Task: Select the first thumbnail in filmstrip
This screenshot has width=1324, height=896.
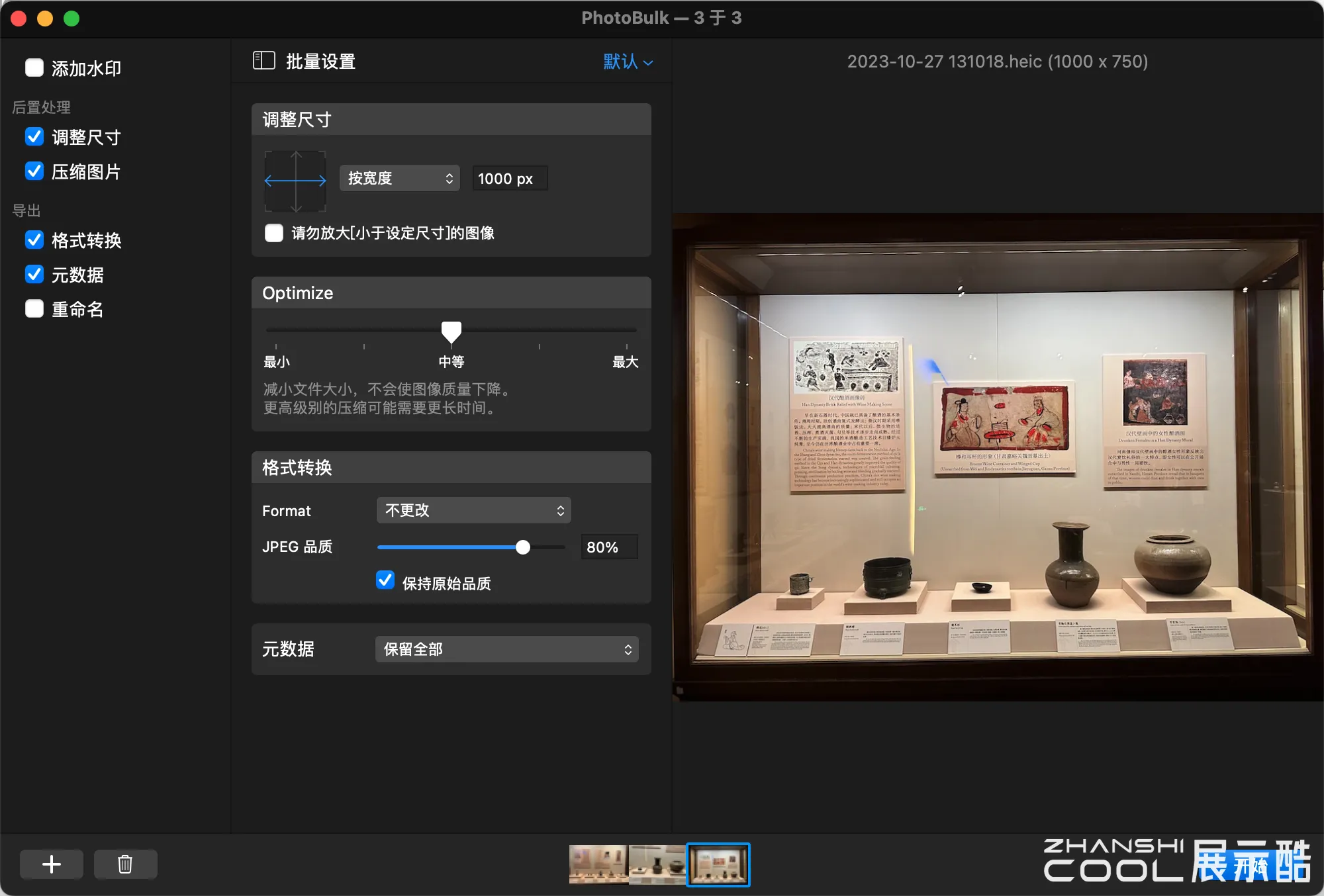Action: pyautogui.click(x=598, y=864)
